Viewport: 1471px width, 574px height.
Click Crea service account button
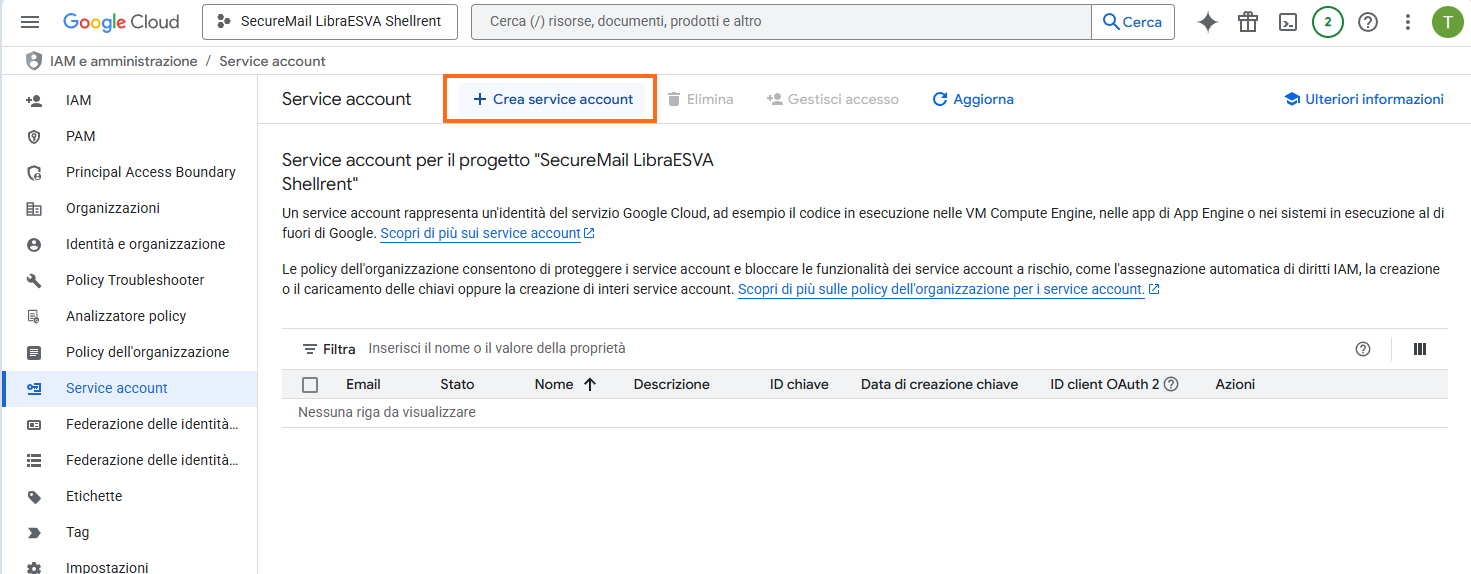point(552,99)
